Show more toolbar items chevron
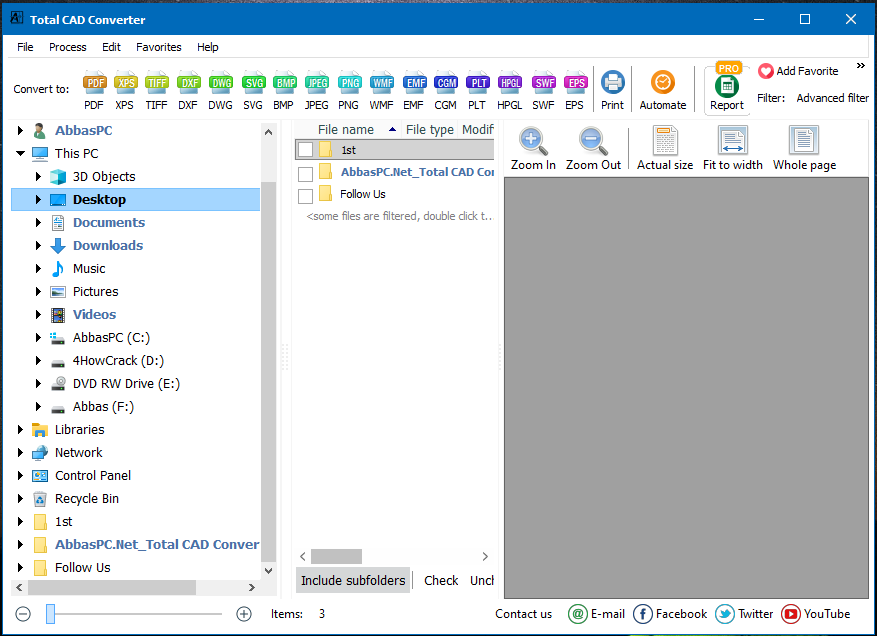The height and width of the screenshot is (636, 877). (x=861, y=66)
